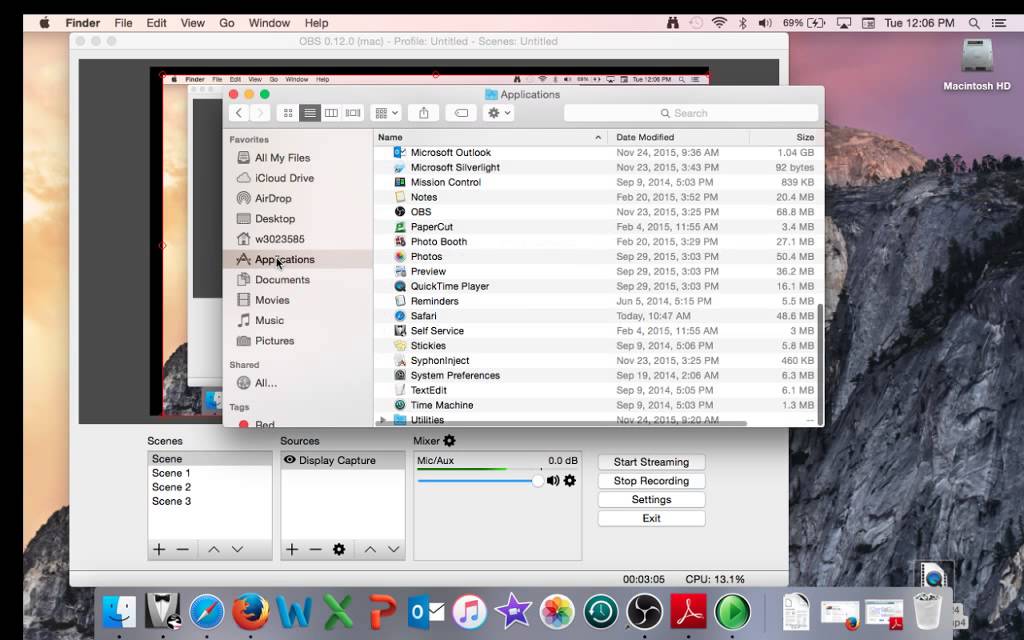Click Start Streaming button
Screen dimensions: 1024x640
(651, 462)
